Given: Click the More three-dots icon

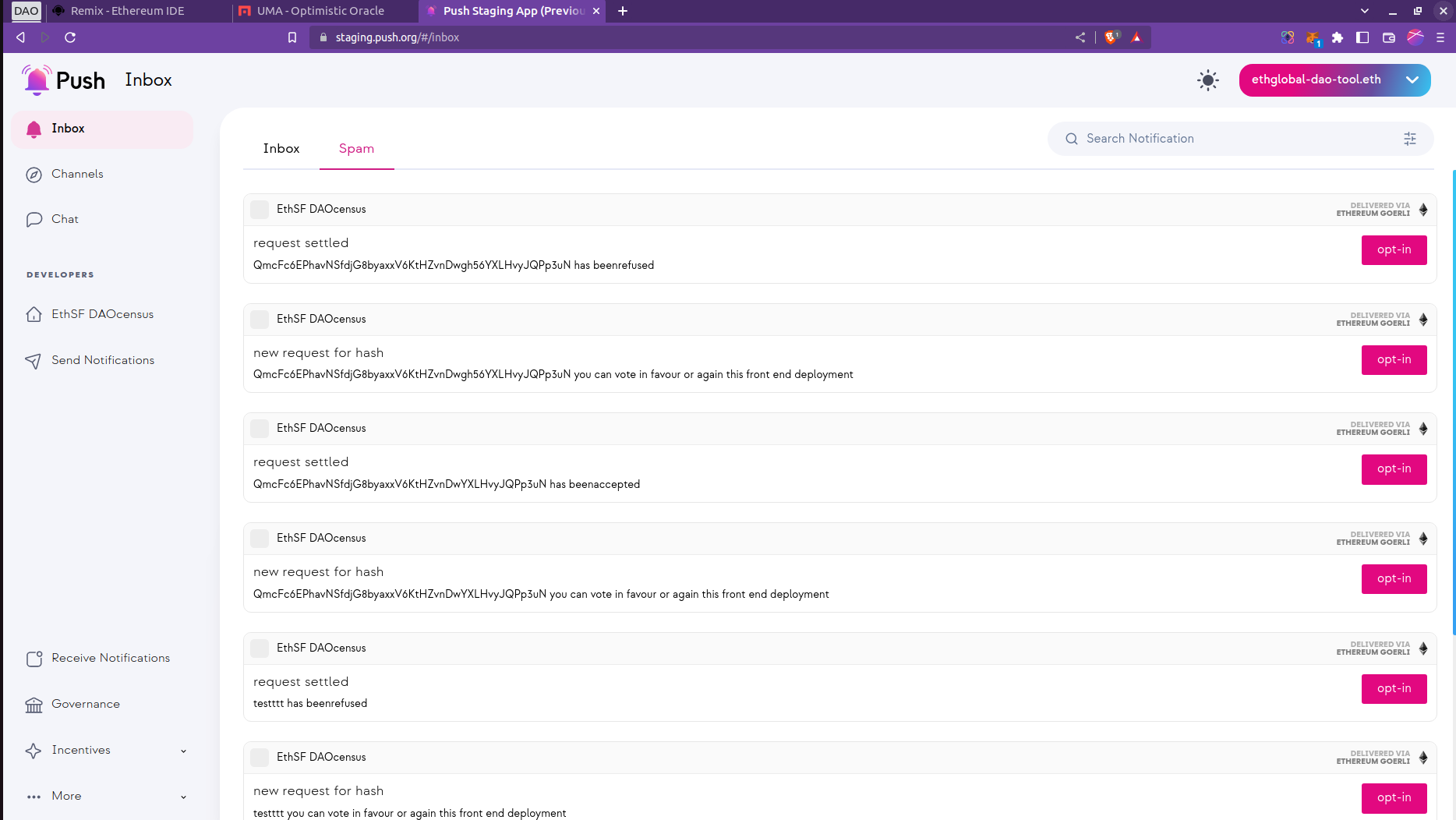Looking at the screenshot, I should (x=34, y=797).
